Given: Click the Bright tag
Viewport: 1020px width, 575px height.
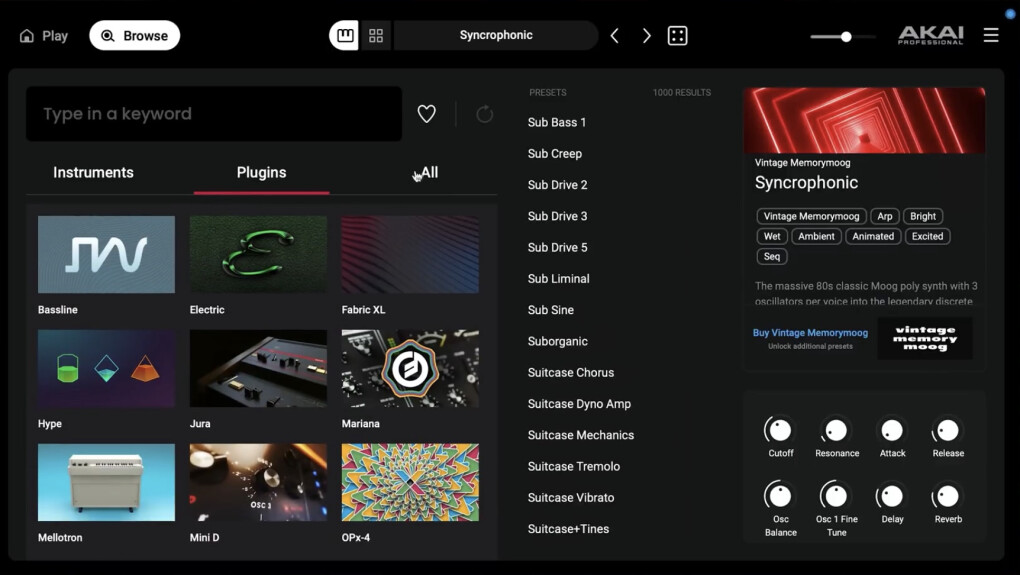Looking at the screenshot, I should [x=922, y=216].
